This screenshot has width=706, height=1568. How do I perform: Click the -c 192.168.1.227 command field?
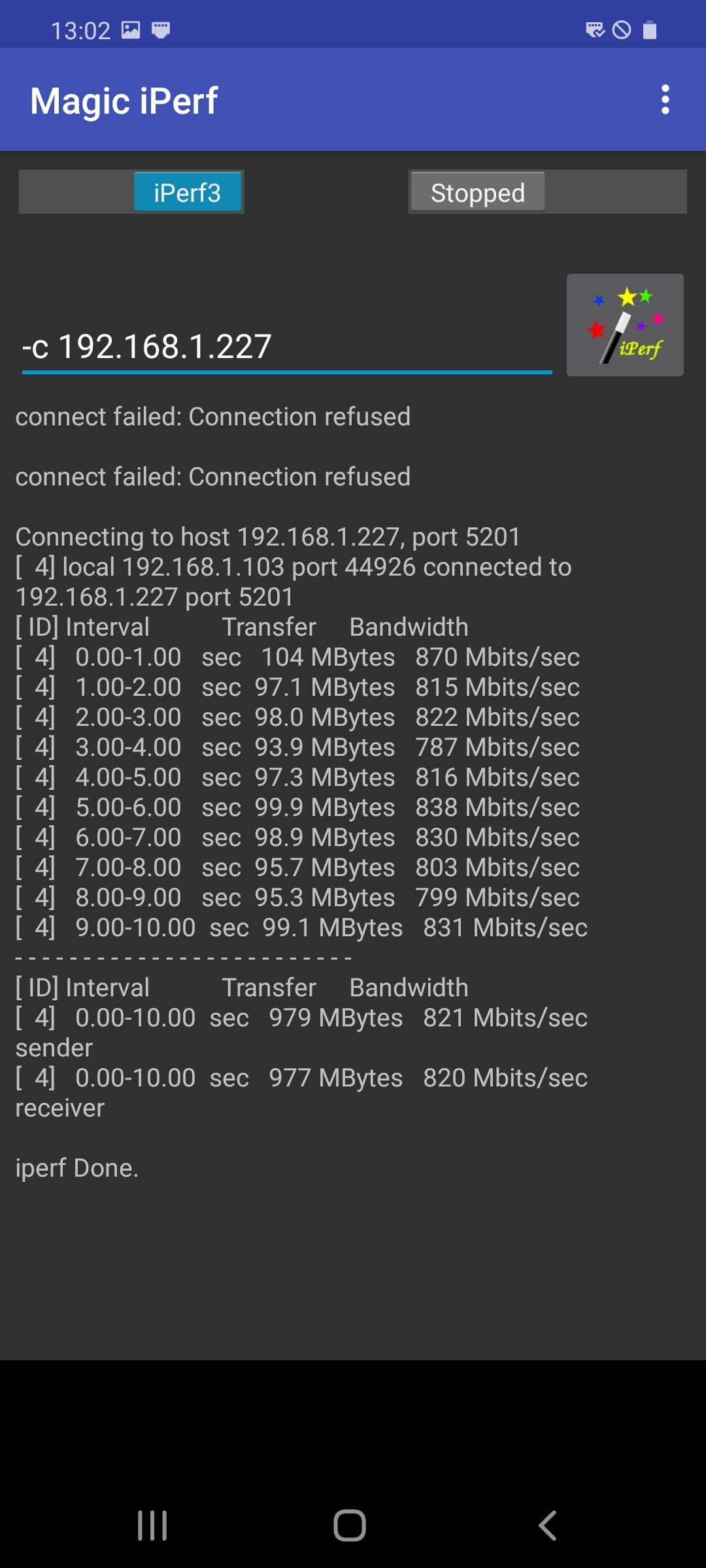(x=286, y=347)
